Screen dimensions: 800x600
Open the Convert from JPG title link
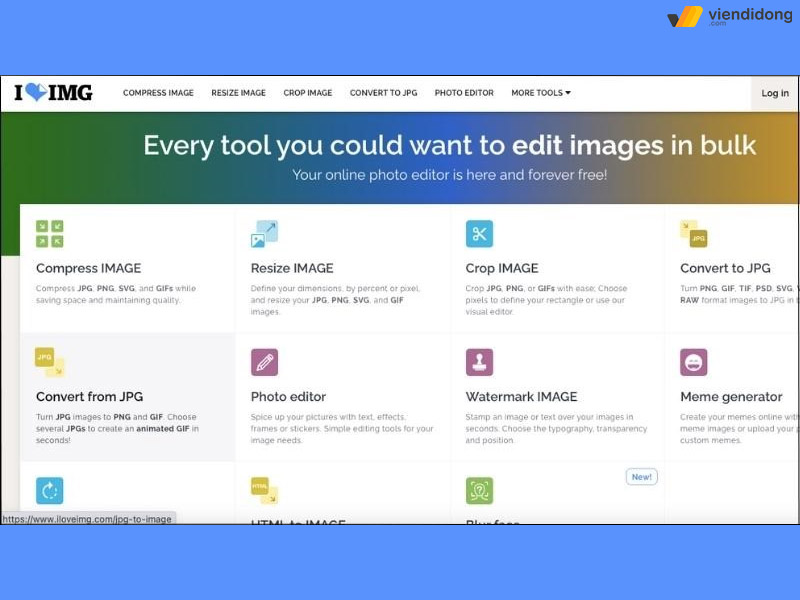(89, 397)
